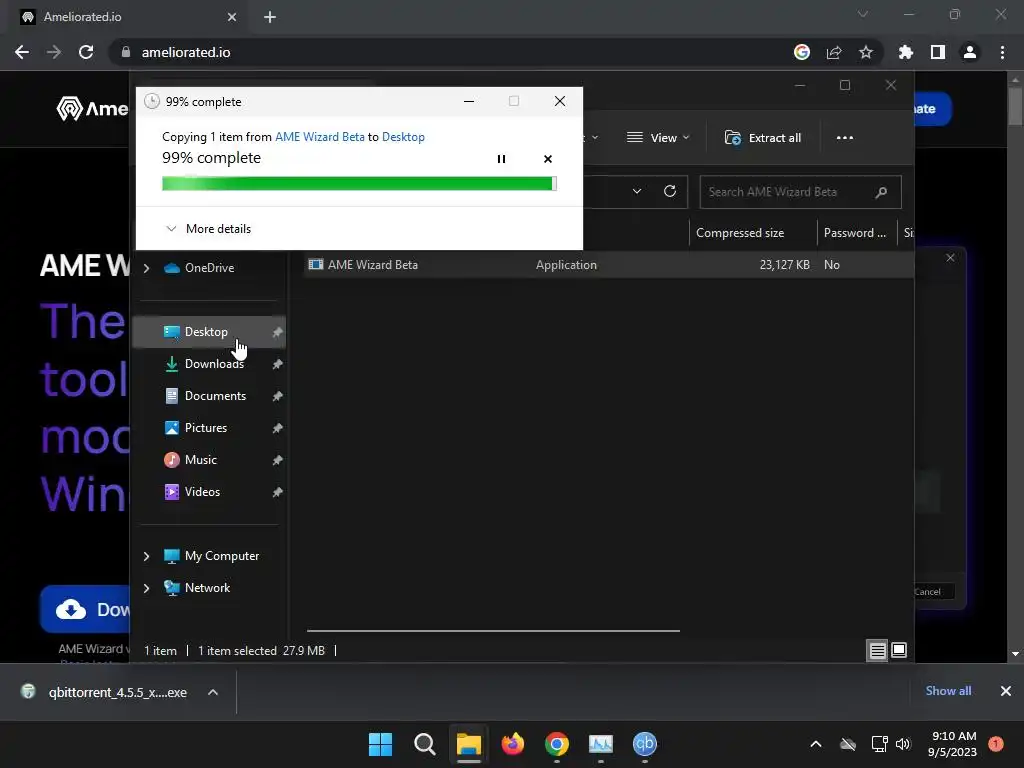Viewport: 1024px width, 768px height.
Task: Open the View menu in Explorer
Action: pos(658,138)
